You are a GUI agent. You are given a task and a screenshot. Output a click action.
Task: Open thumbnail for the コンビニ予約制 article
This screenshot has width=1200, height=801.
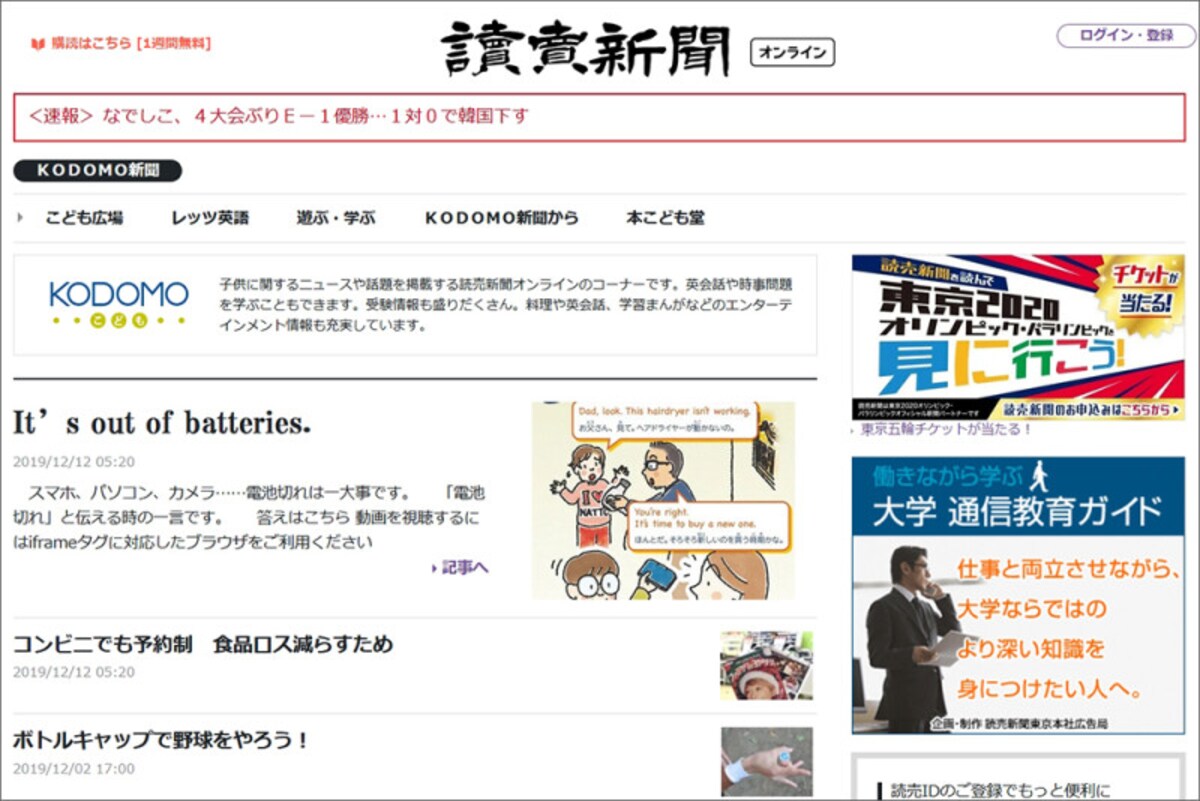[x=766, y=665]
